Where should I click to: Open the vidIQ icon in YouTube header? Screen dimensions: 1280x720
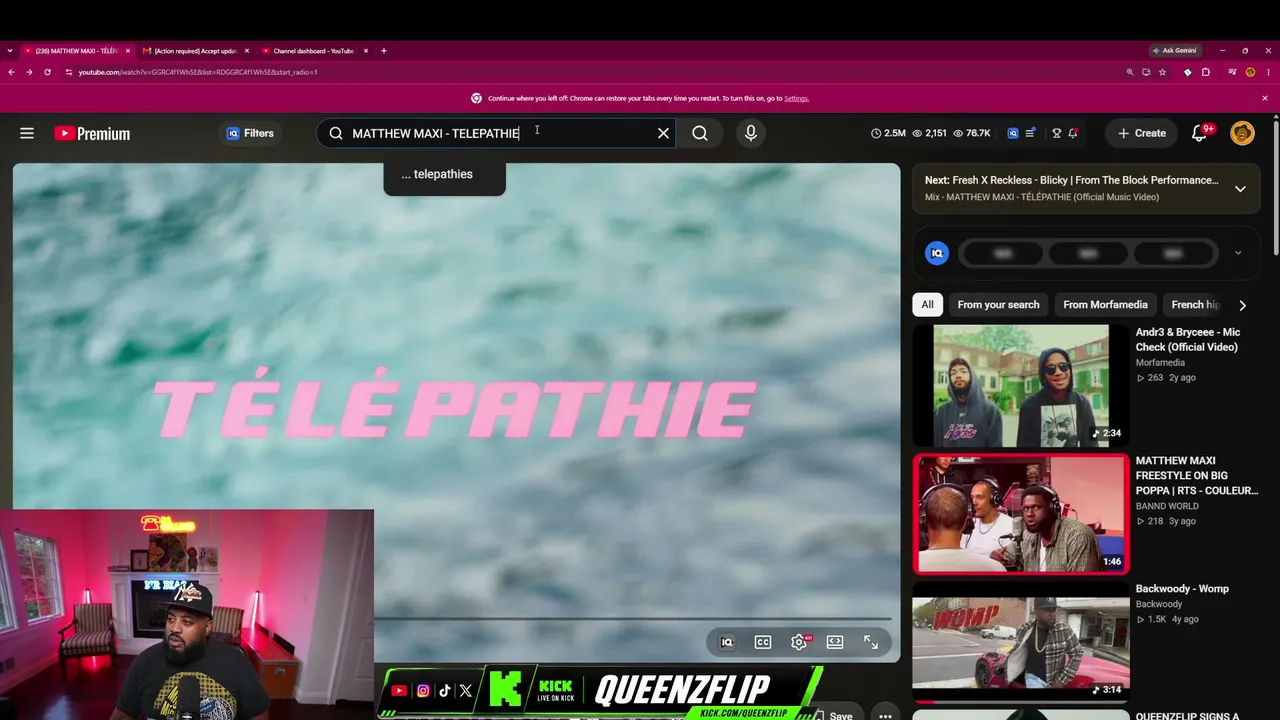pyautogui.click(x=1013, y=133)
